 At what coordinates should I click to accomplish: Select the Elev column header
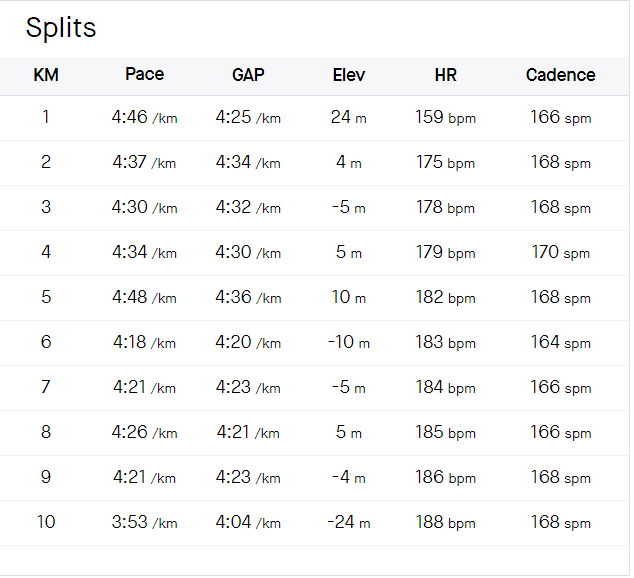pyautogui.click(x=349, y=75)
